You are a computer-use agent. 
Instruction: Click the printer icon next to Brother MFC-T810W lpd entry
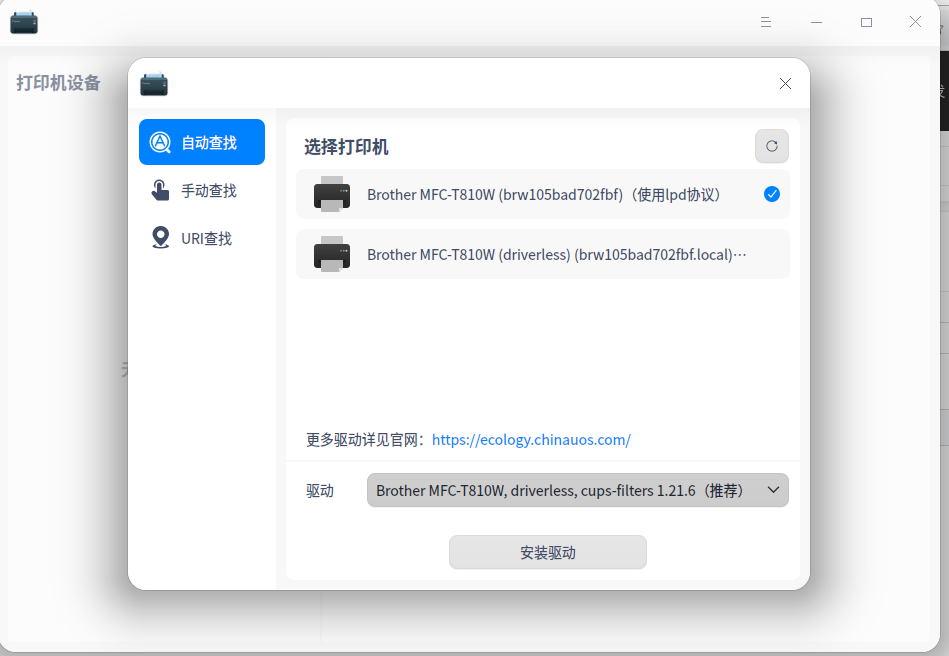[332, 194]
